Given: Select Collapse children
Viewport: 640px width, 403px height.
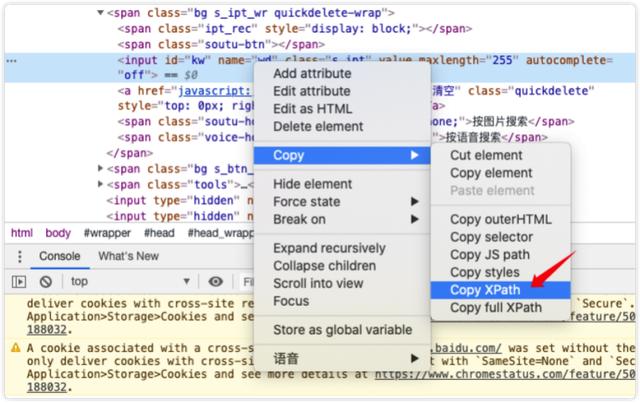Looking at the screenshot, I should (324, 266).
